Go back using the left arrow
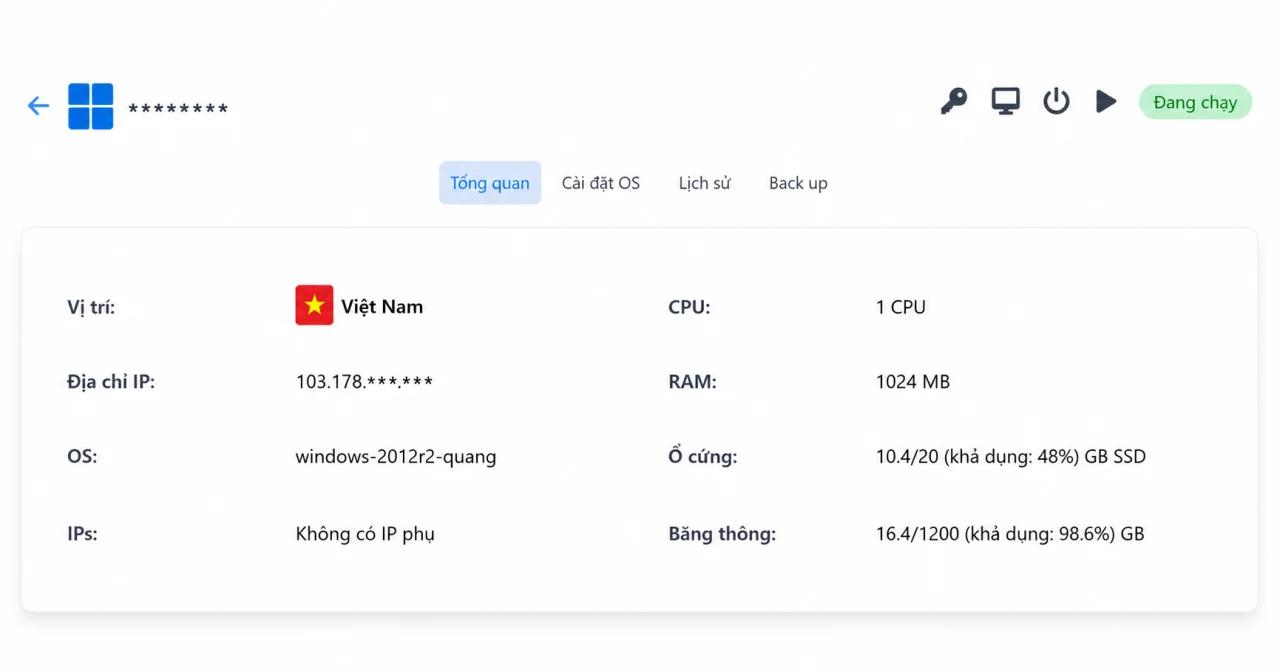 38,106
